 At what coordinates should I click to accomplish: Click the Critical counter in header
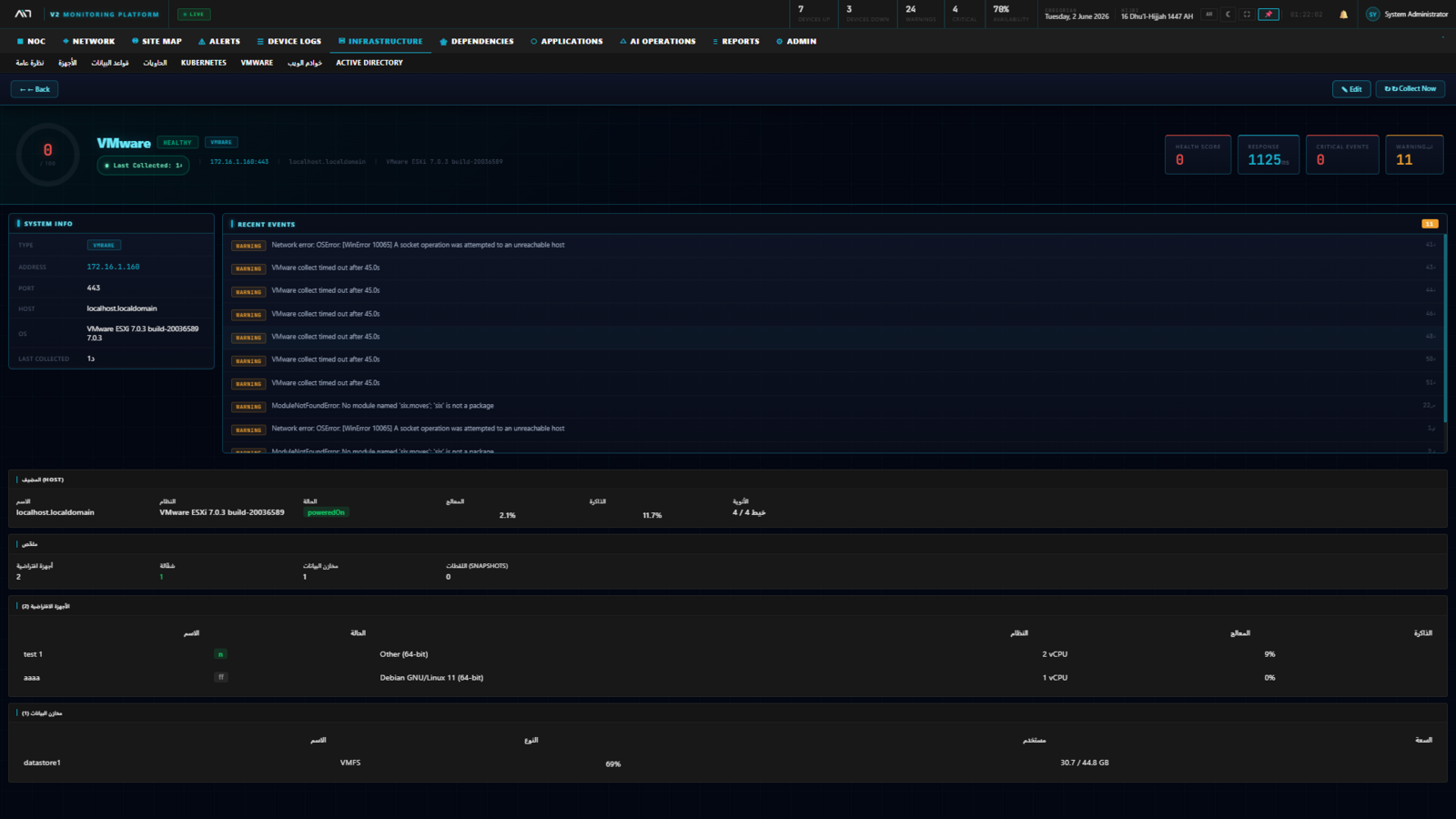coord(964,14)
